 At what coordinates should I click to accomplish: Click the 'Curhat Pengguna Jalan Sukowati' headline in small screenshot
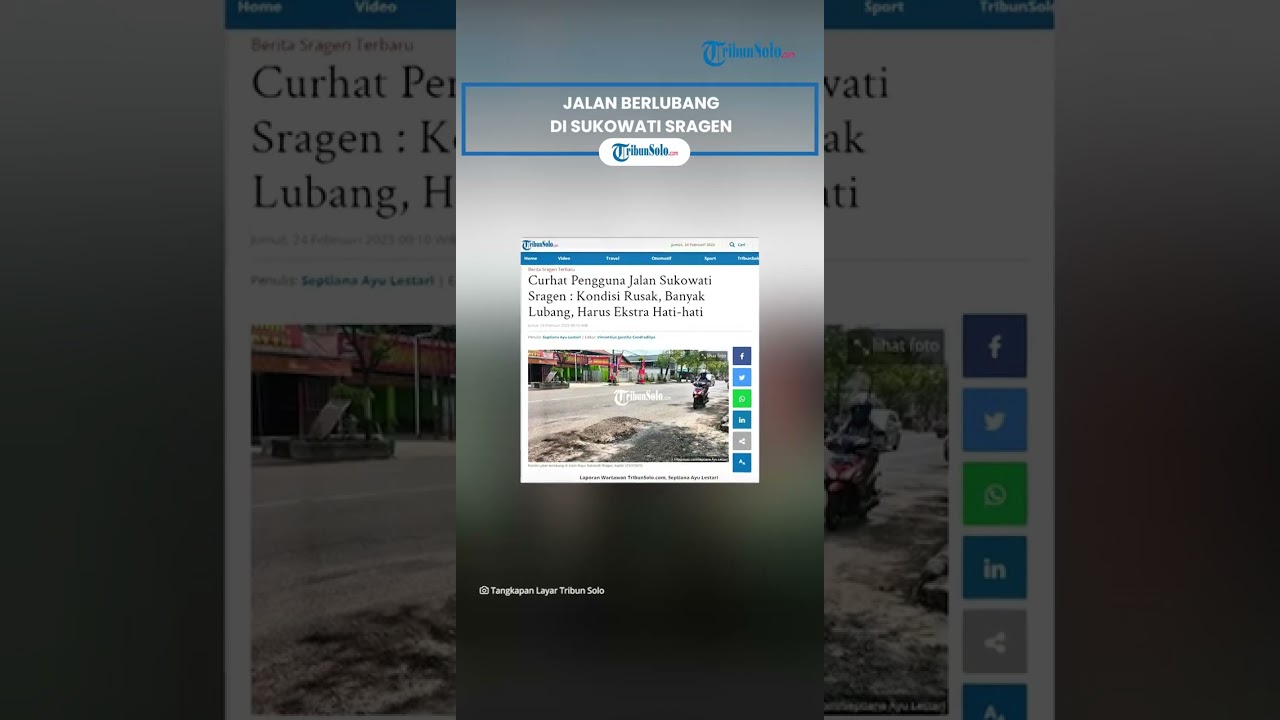(x=620, y=296)
